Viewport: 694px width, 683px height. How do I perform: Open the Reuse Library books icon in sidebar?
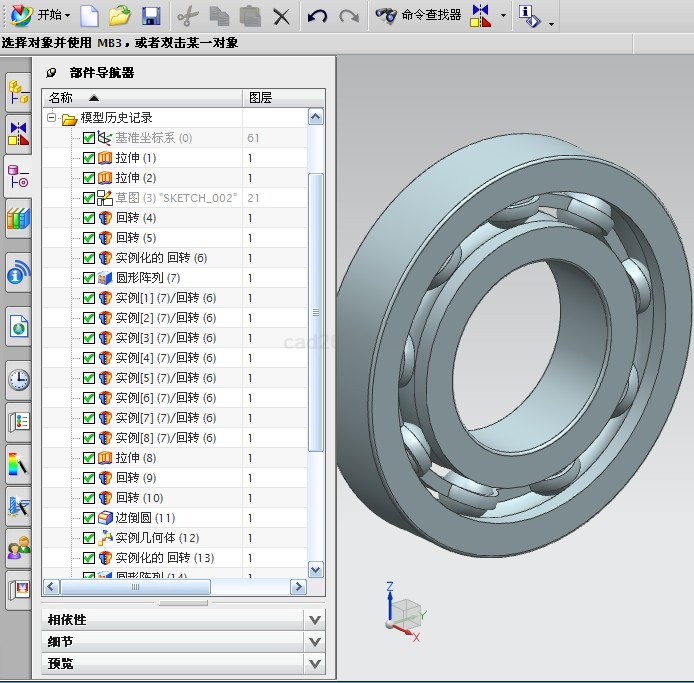coord(18,217)
